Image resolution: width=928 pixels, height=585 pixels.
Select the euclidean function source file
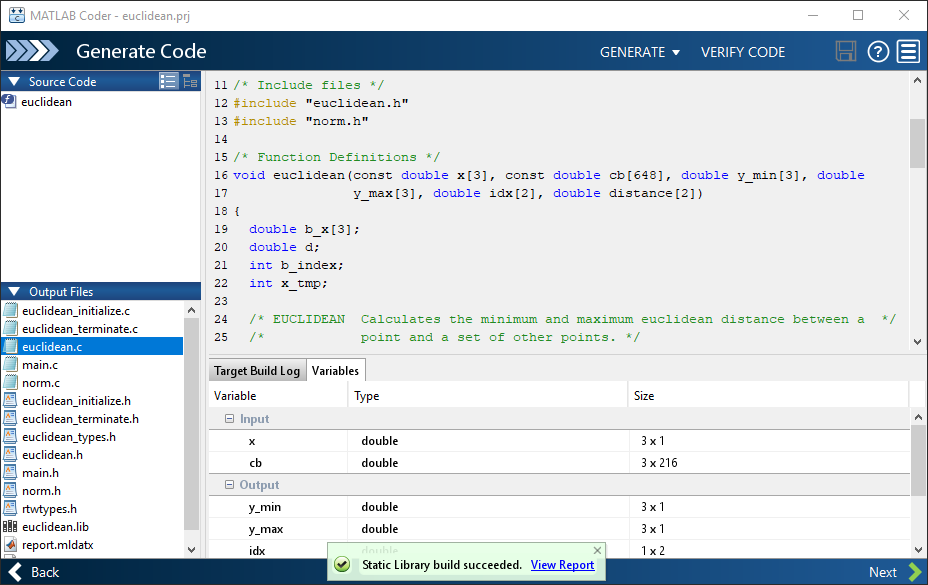46,102
